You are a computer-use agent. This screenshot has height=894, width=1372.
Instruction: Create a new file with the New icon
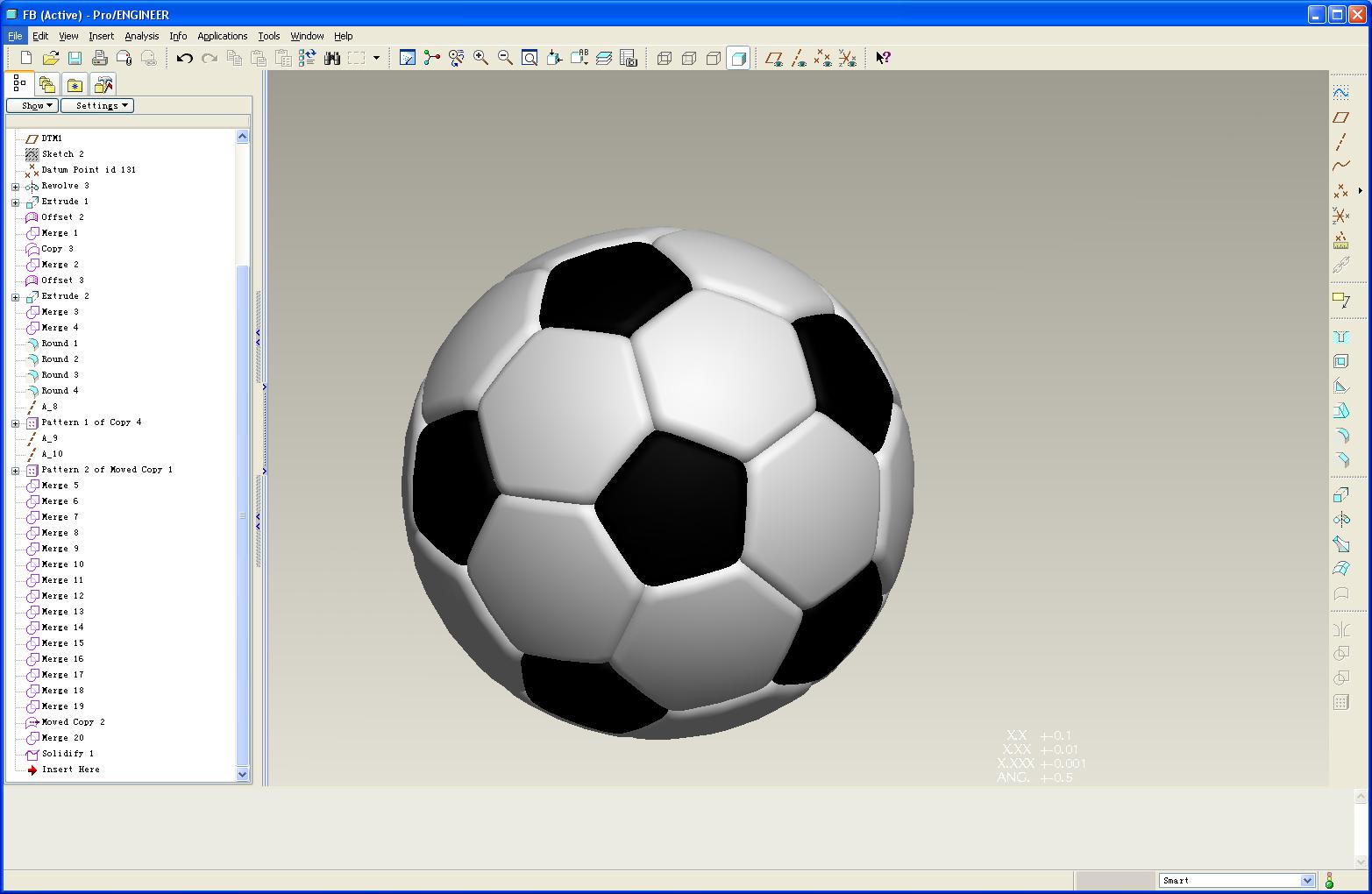(25, 58)
